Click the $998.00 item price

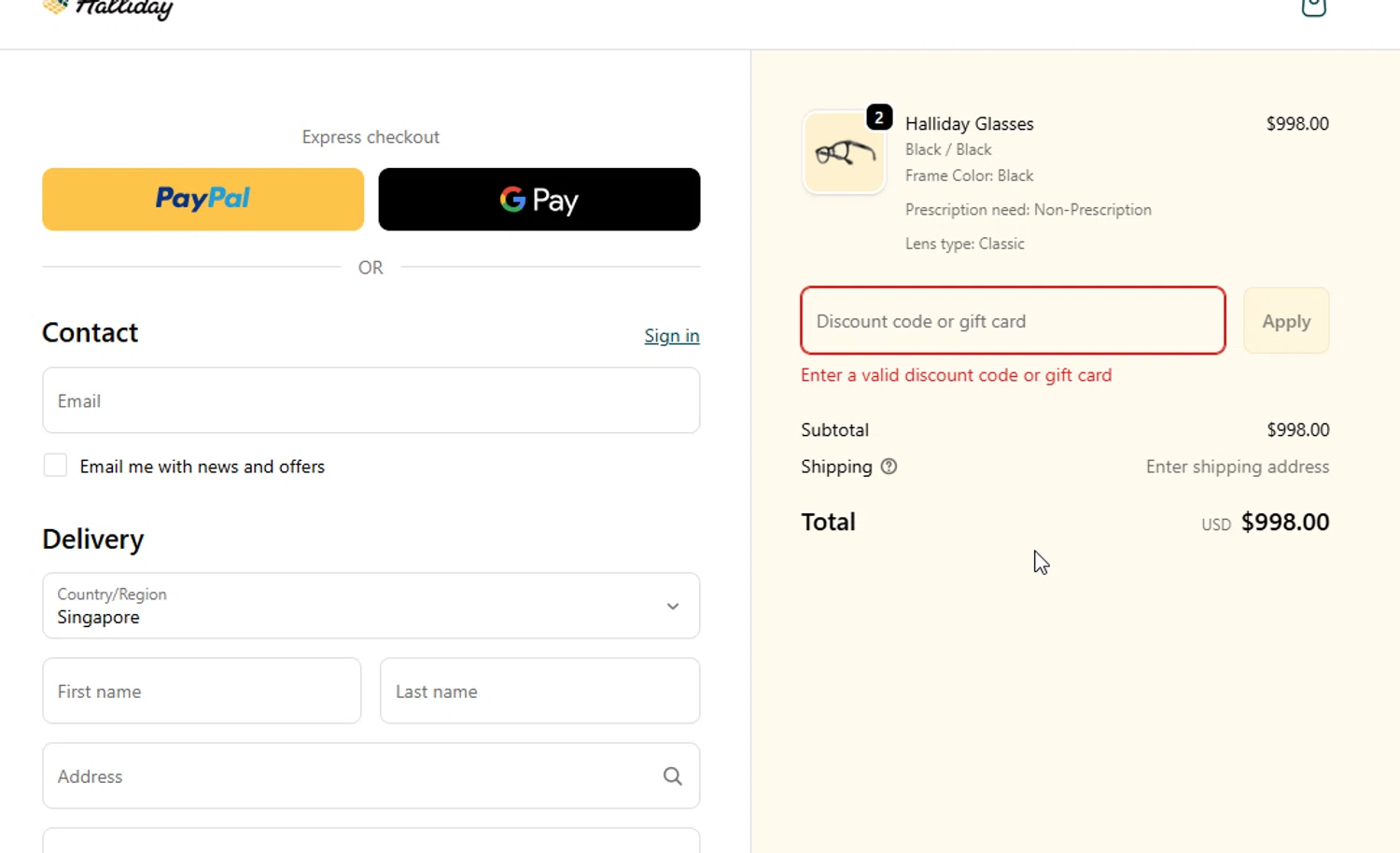(x=1297, y=123)
